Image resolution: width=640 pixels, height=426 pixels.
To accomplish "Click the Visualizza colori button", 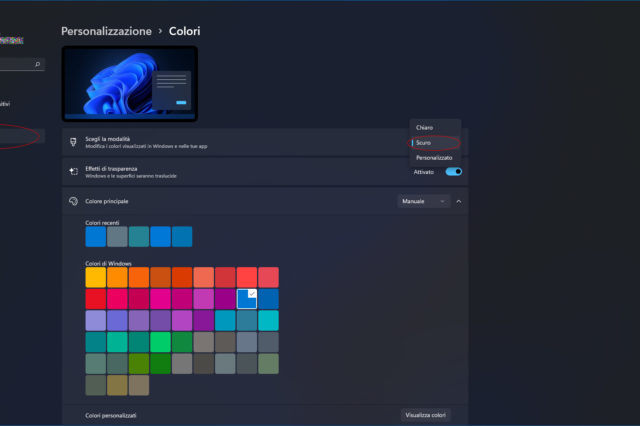I will [425, 415].
